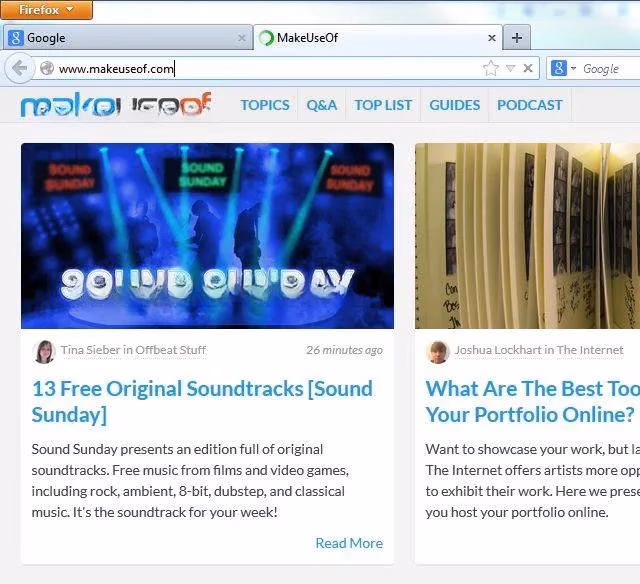The image size is (640, 584).
Task: Open the orange Firefox menu button
Action: pyautogui.click(x=47, y=10)
